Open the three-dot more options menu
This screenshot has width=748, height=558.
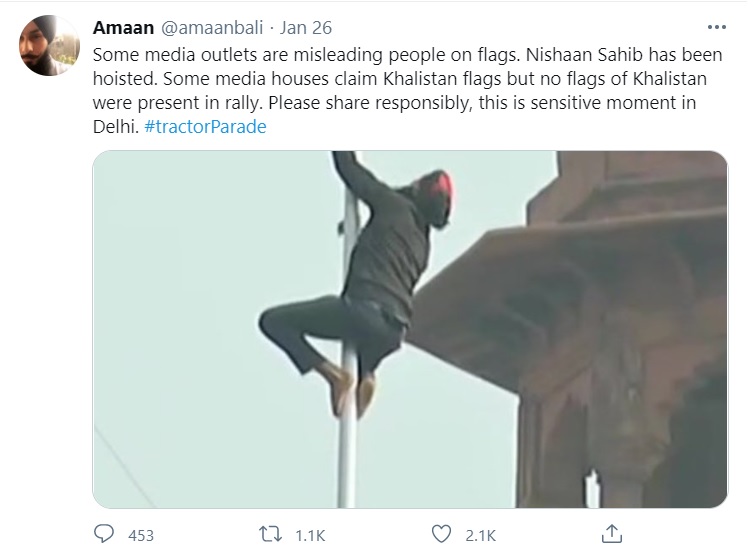click(x=716, y=26)
